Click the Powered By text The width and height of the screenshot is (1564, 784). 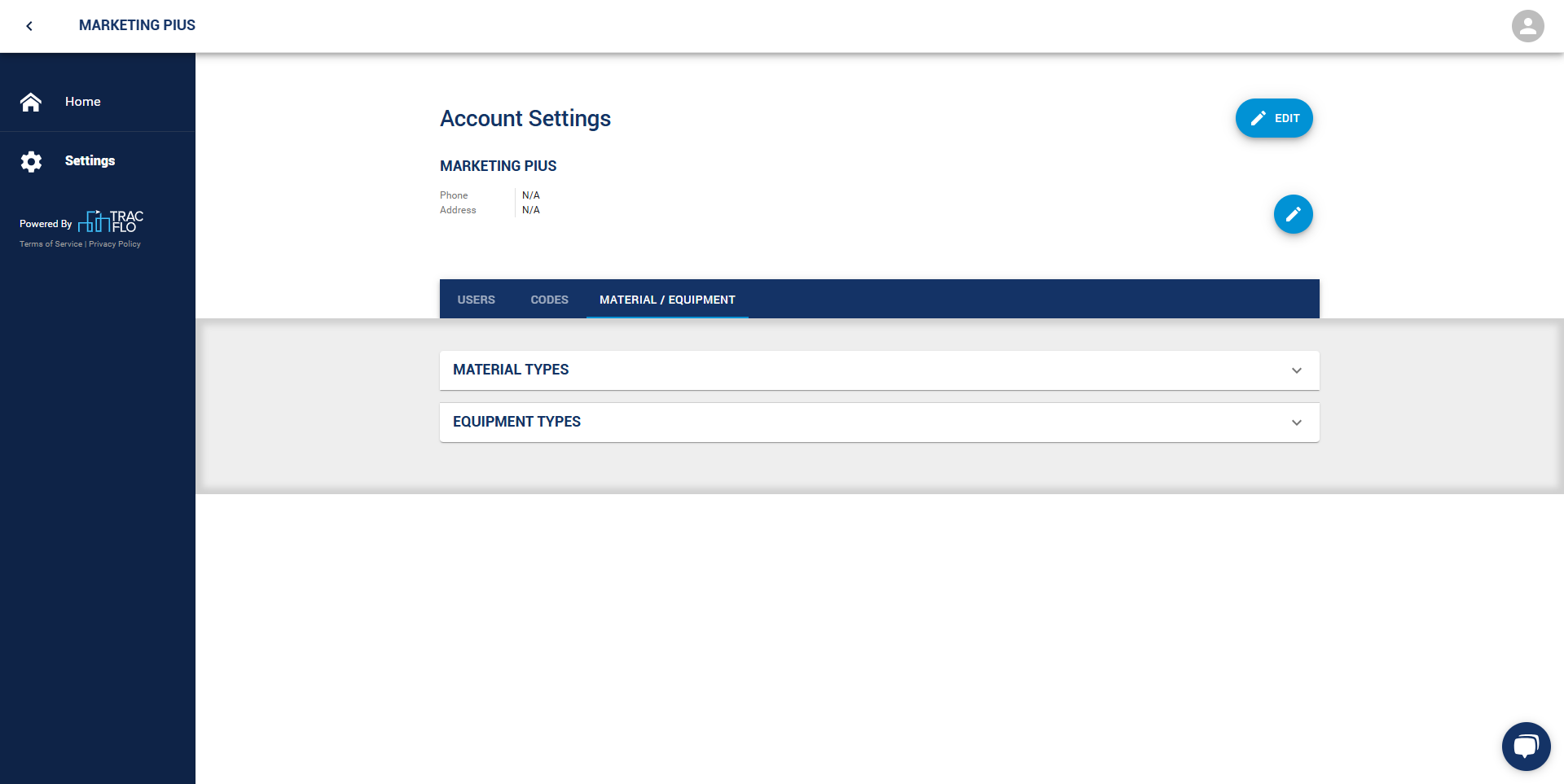pos(46,224)
